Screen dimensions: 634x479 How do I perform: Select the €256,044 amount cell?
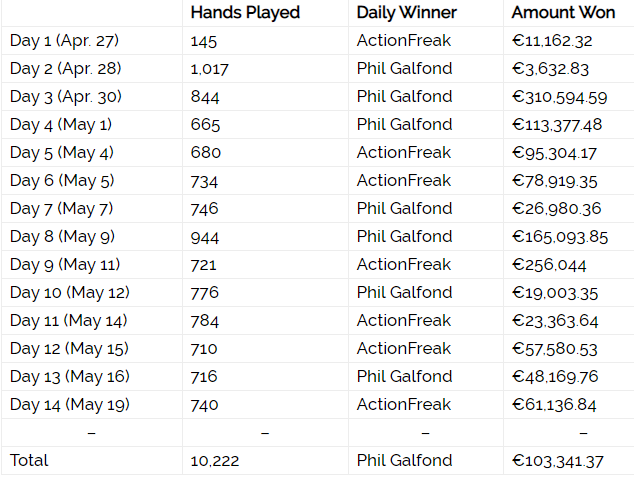549,265
